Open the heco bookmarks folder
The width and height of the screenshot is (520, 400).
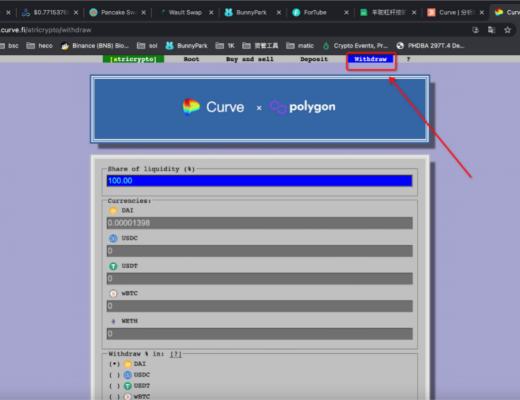tap(39, 46)
